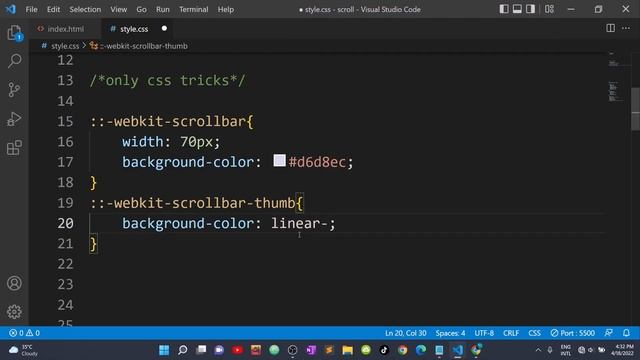Viewport: 640px width, 360px height.
Task: Click the taskbar clock showing 4:32 PM
Action: [622, 350]
